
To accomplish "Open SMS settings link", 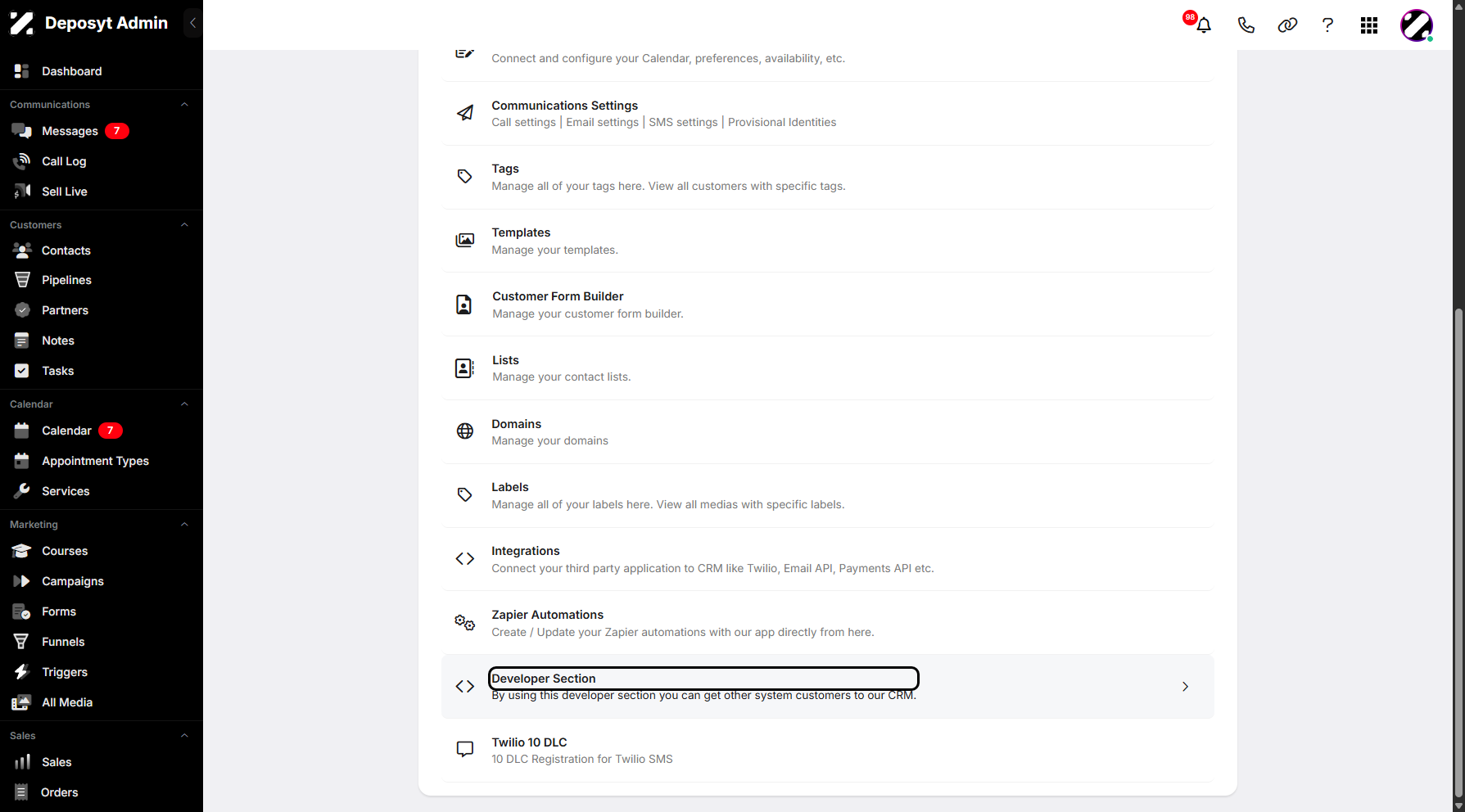I will [684, 123].
